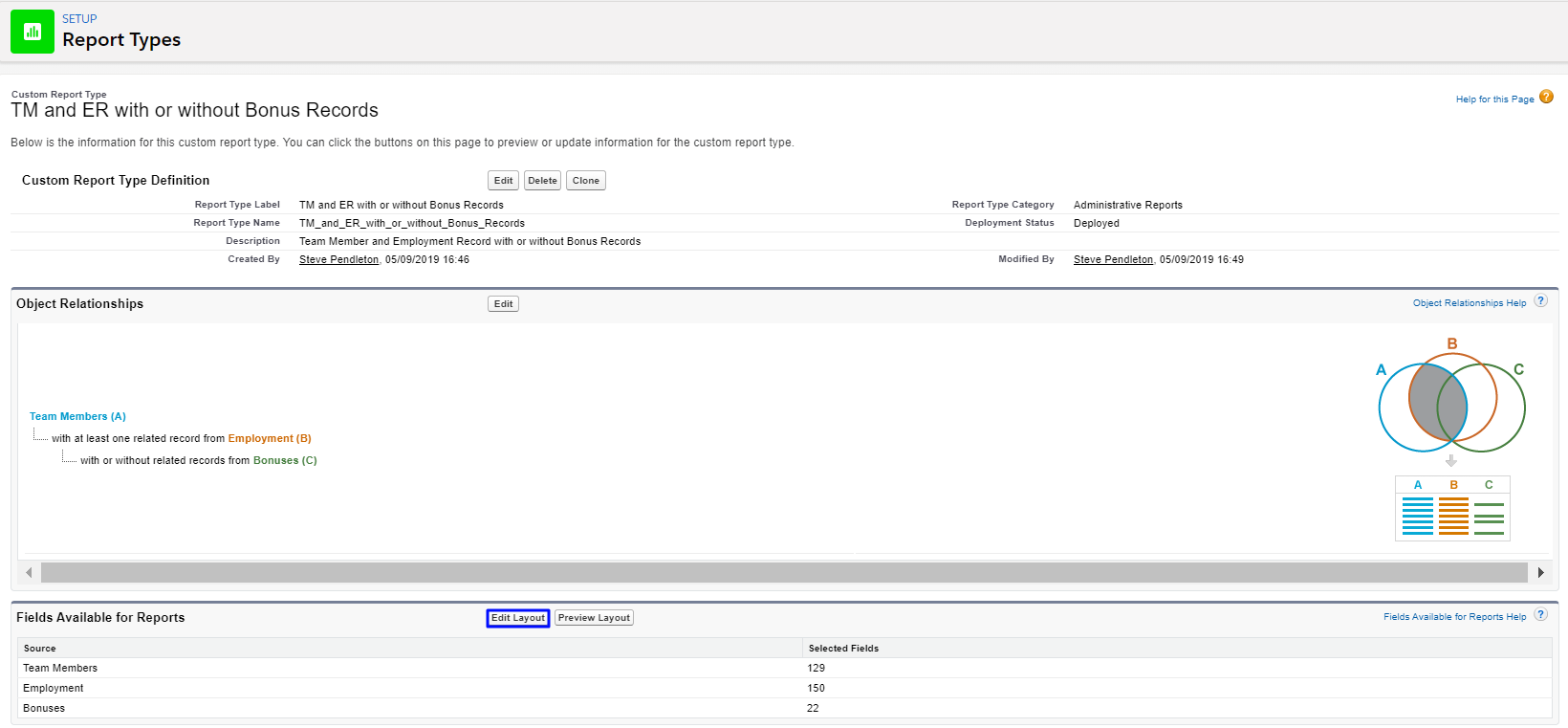Click the horizontal scrollbar track
Screen dimensions: 1568x728
(x=784, y=573)
